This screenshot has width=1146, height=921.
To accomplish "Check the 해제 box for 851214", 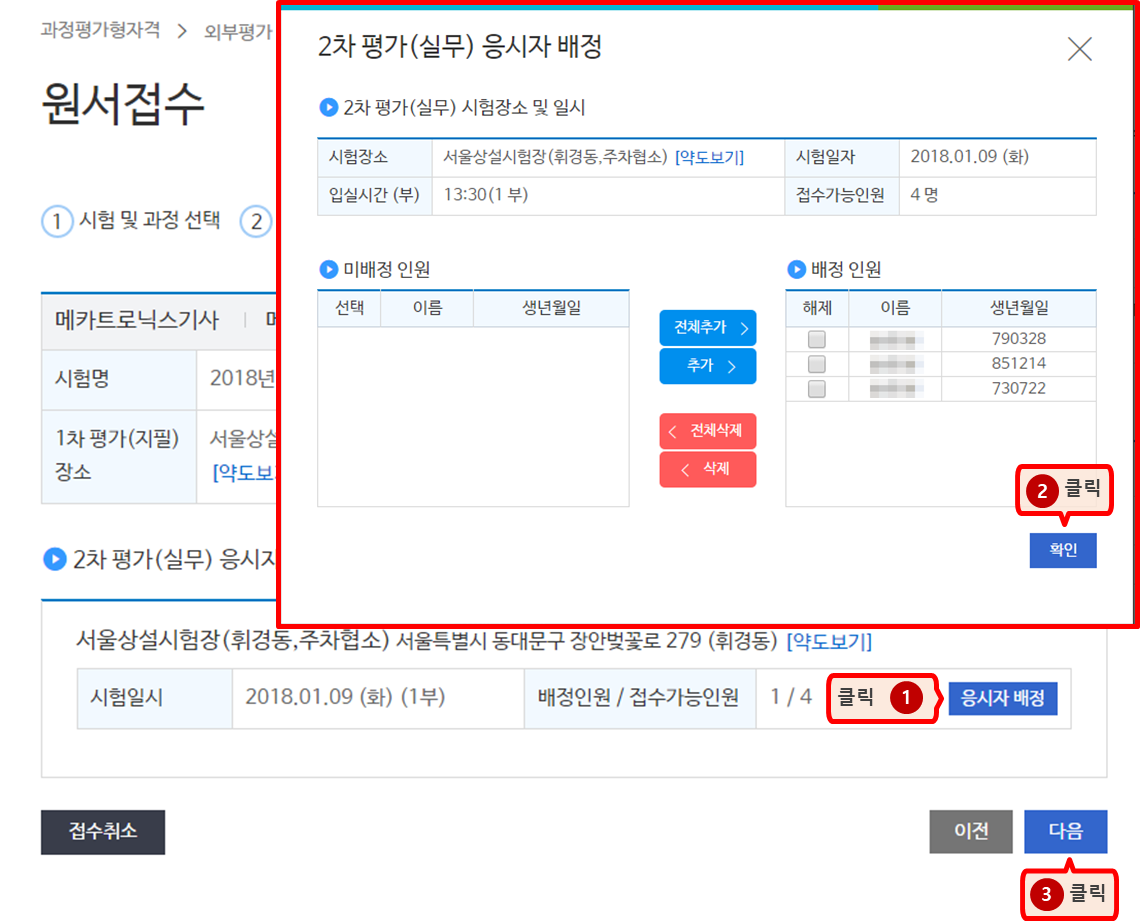I will [816, 363].
